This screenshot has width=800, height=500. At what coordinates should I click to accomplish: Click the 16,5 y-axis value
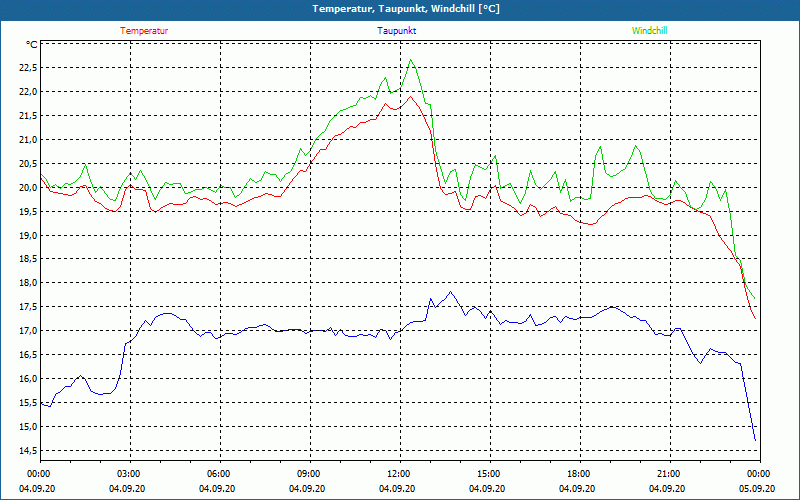[x=28, y=355]
